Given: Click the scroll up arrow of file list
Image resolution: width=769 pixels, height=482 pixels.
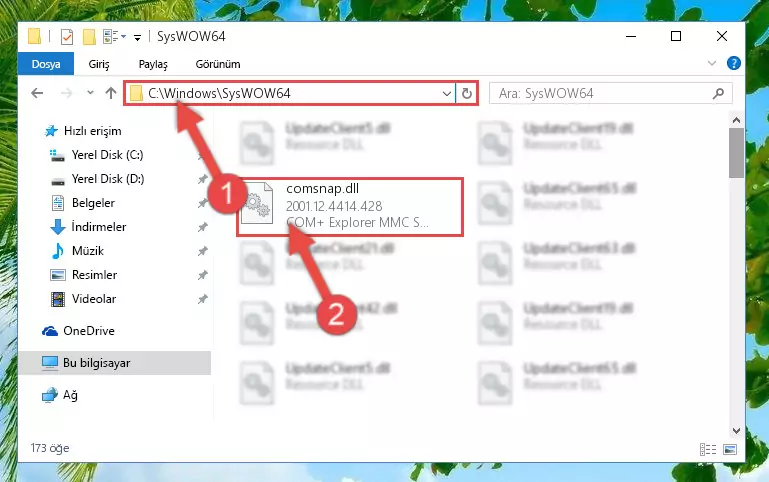Looking at the screenshot, I should (736, 120).
